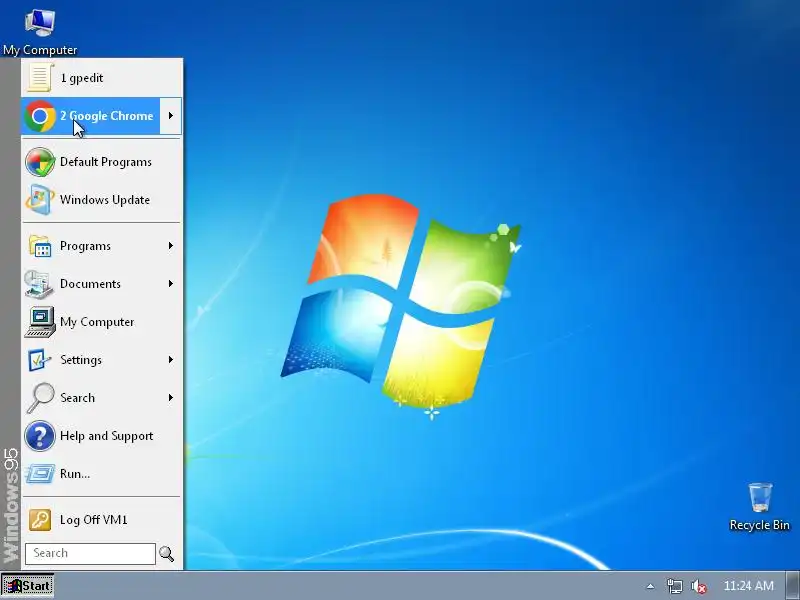
Task: Click the network tray icon
Action: tap(674, 586)
